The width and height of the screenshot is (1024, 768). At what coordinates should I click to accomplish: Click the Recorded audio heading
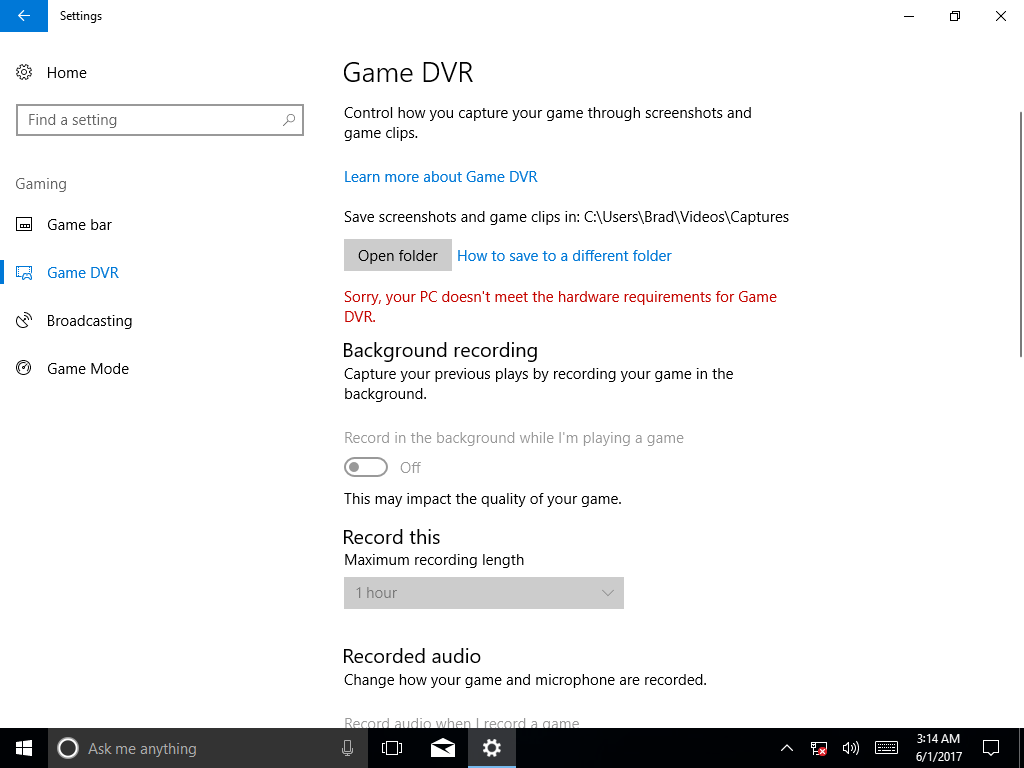[x=411, y=656]
